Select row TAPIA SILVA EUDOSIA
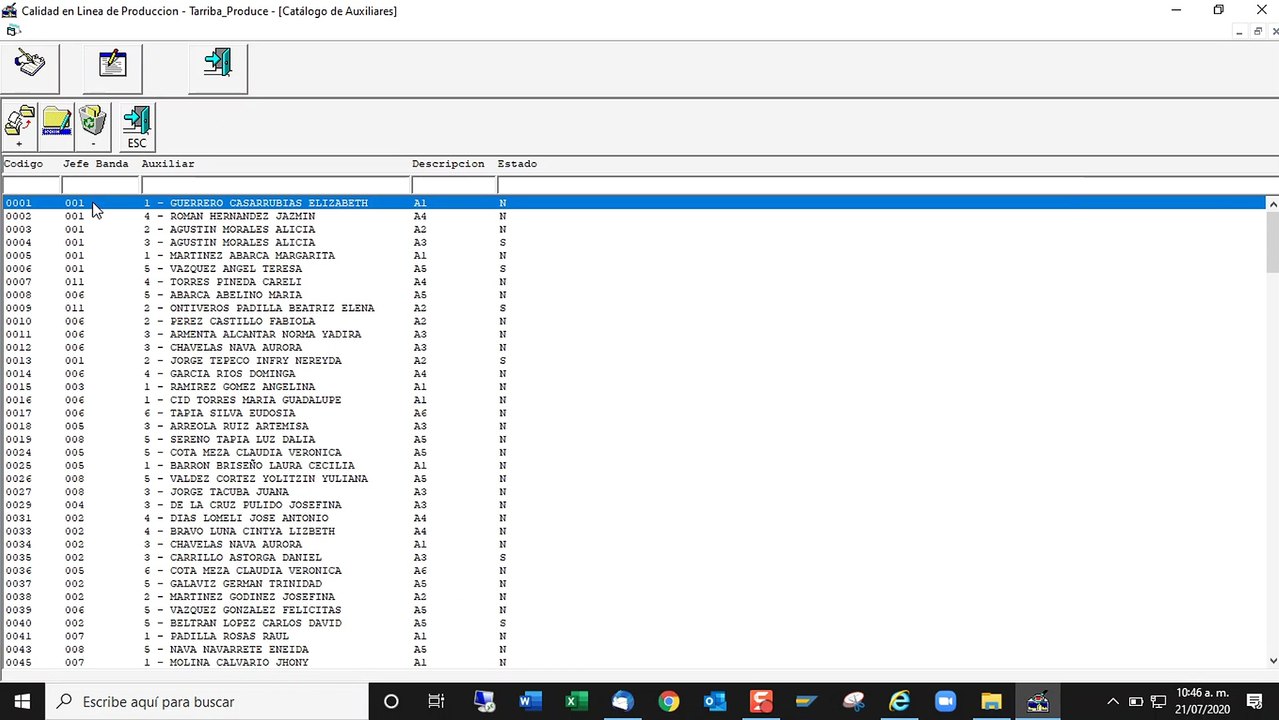Image resolution: width=1279 pixels, height=720 pixels. [634, 413]
